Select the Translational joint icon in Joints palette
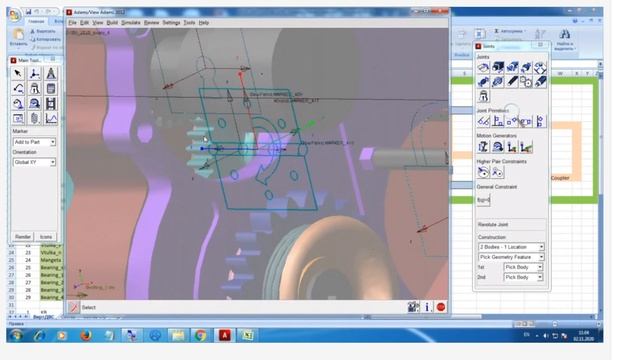 (498, 68)
